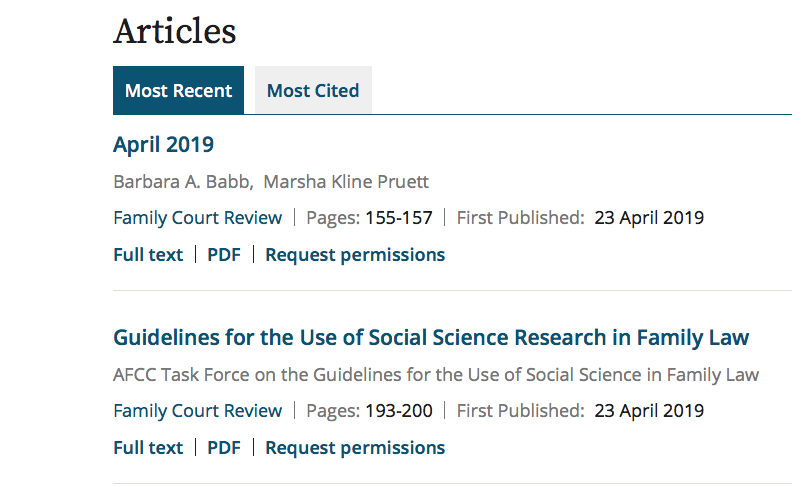Screen dimensions: 807x487
Task: Open PDF of the April 2019 article
Action: [224, 255]
